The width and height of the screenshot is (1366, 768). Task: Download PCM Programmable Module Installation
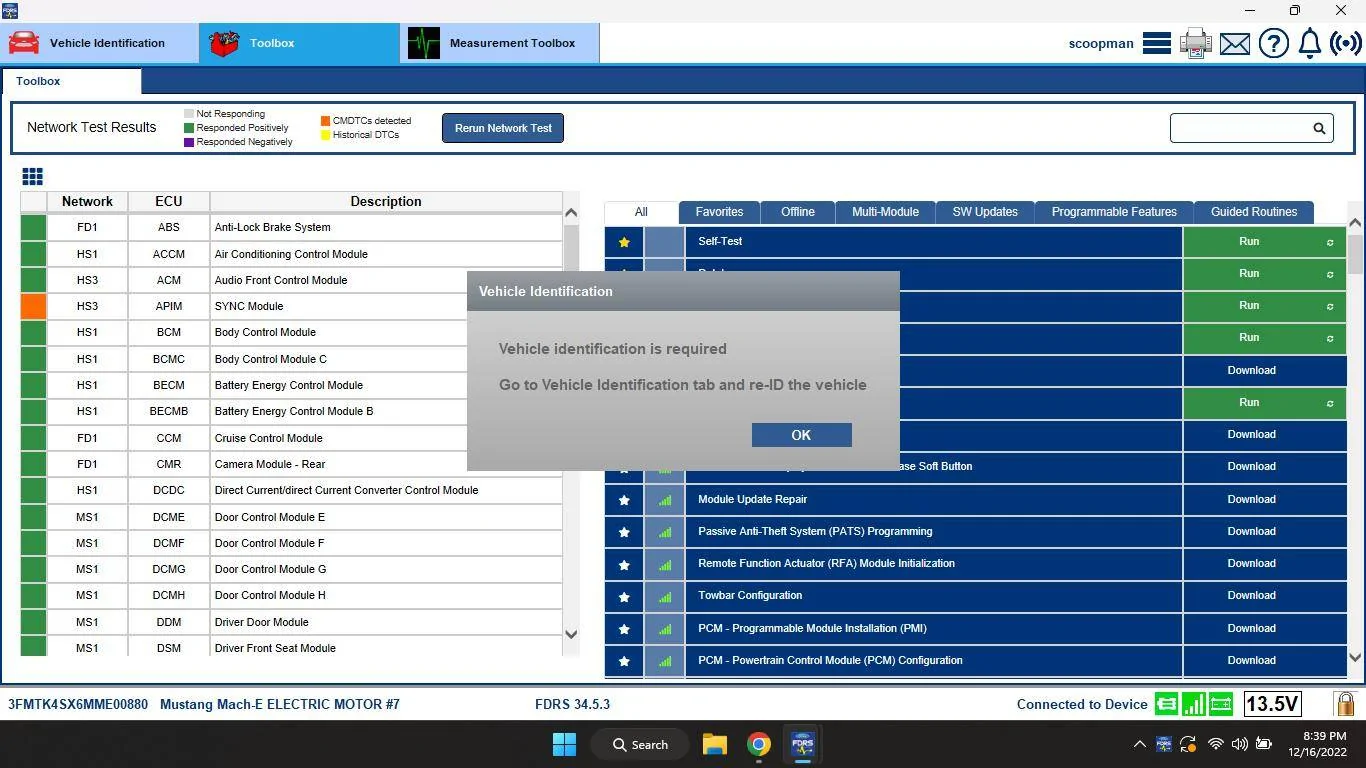(1265, 629)
